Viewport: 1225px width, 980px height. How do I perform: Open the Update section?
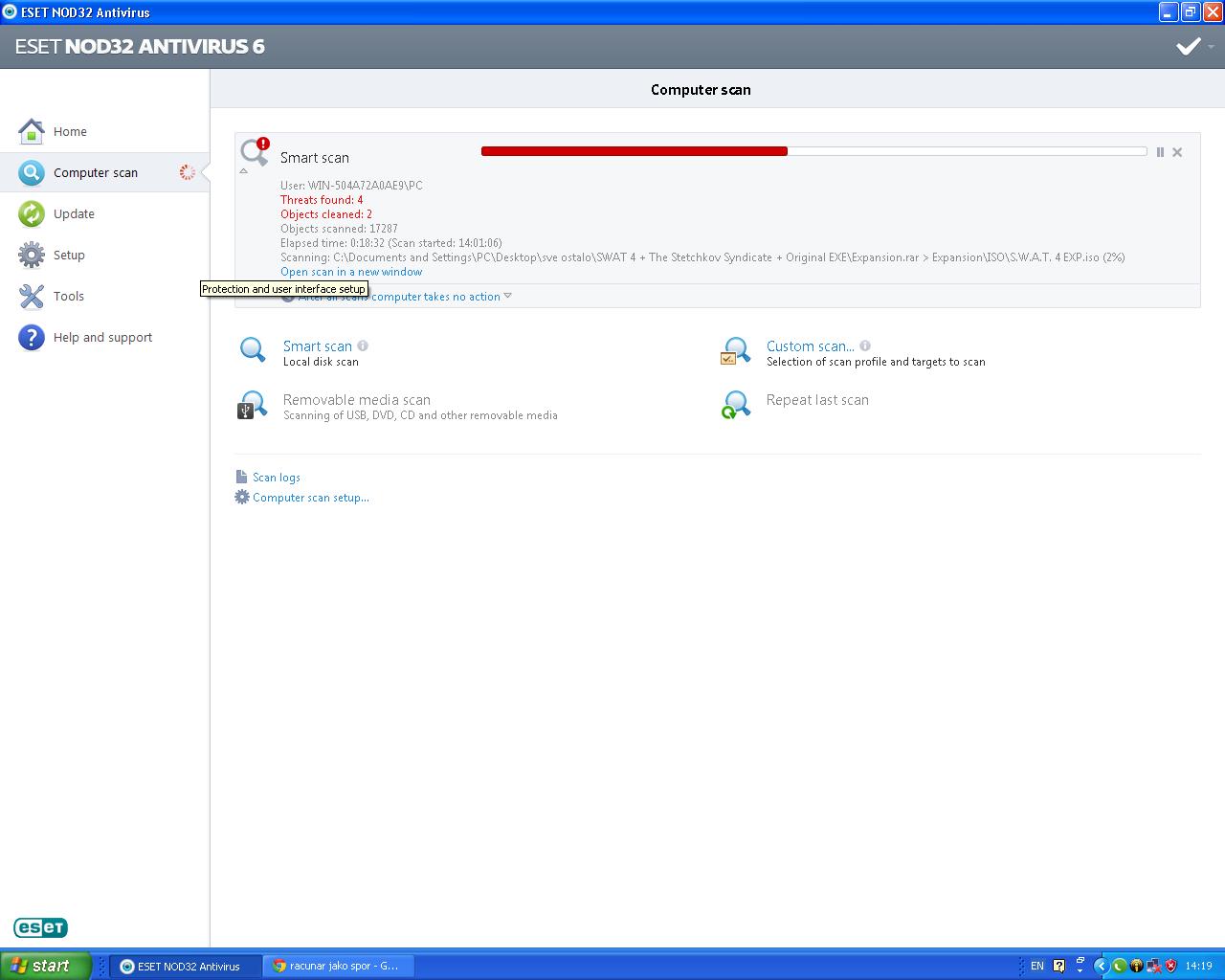tap(74, 214)
